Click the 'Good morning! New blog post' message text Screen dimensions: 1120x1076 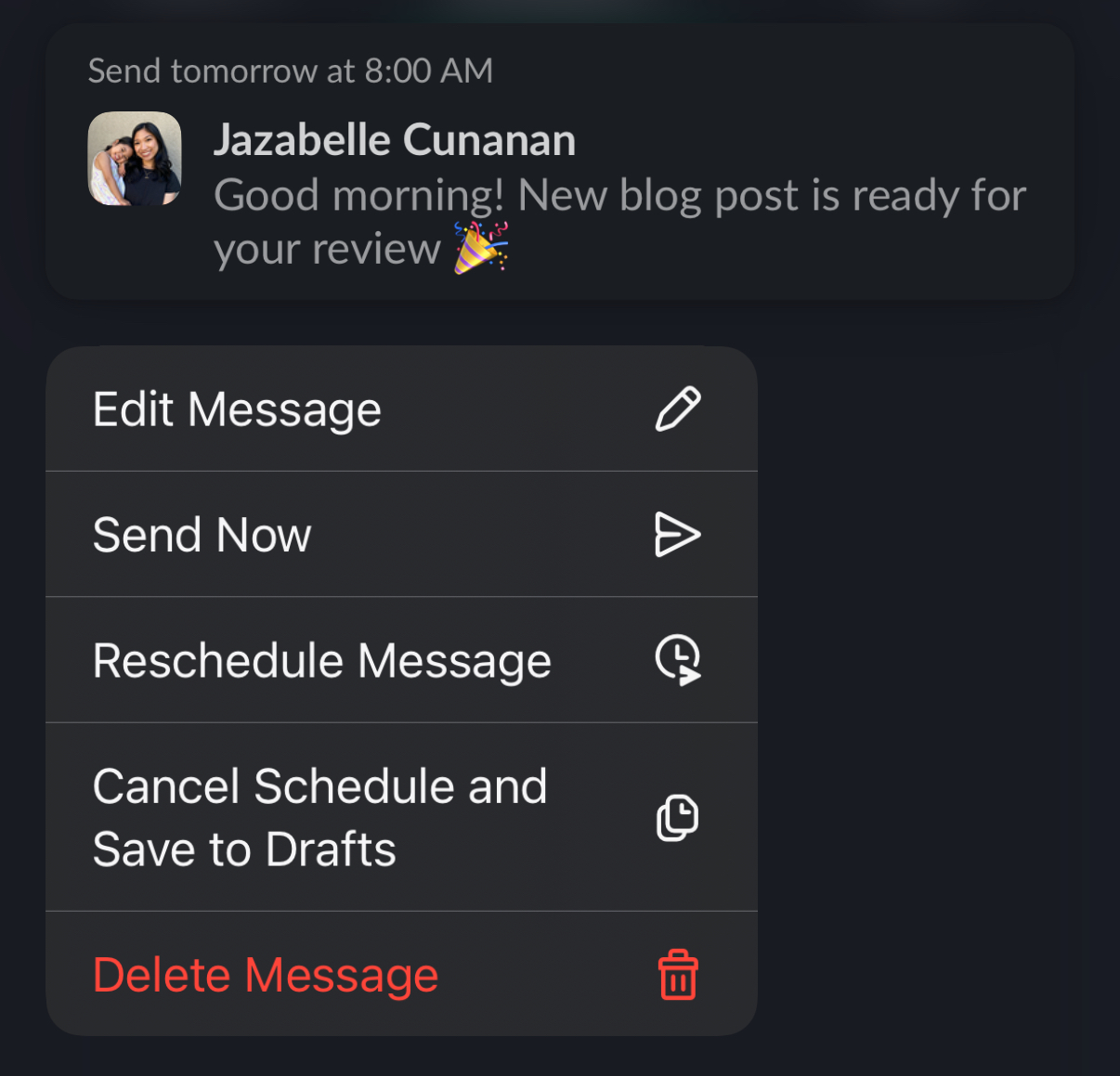[620, 196]
